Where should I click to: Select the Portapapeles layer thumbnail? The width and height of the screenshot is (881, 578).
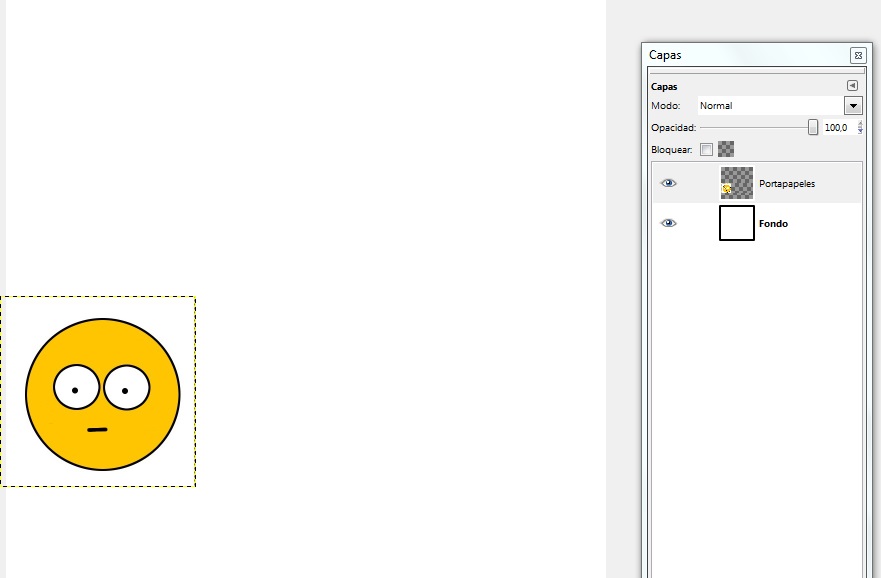tap(737, 183)
